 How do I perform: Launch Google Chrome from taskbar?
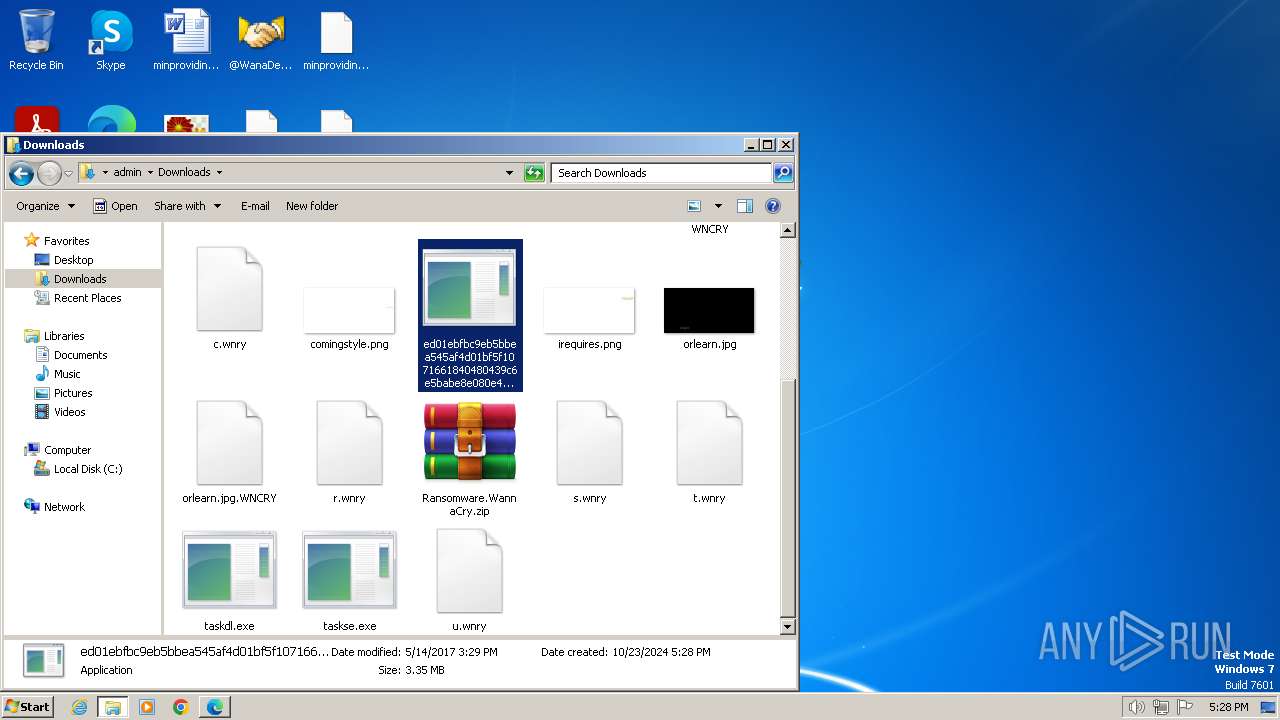pos(181,707)
